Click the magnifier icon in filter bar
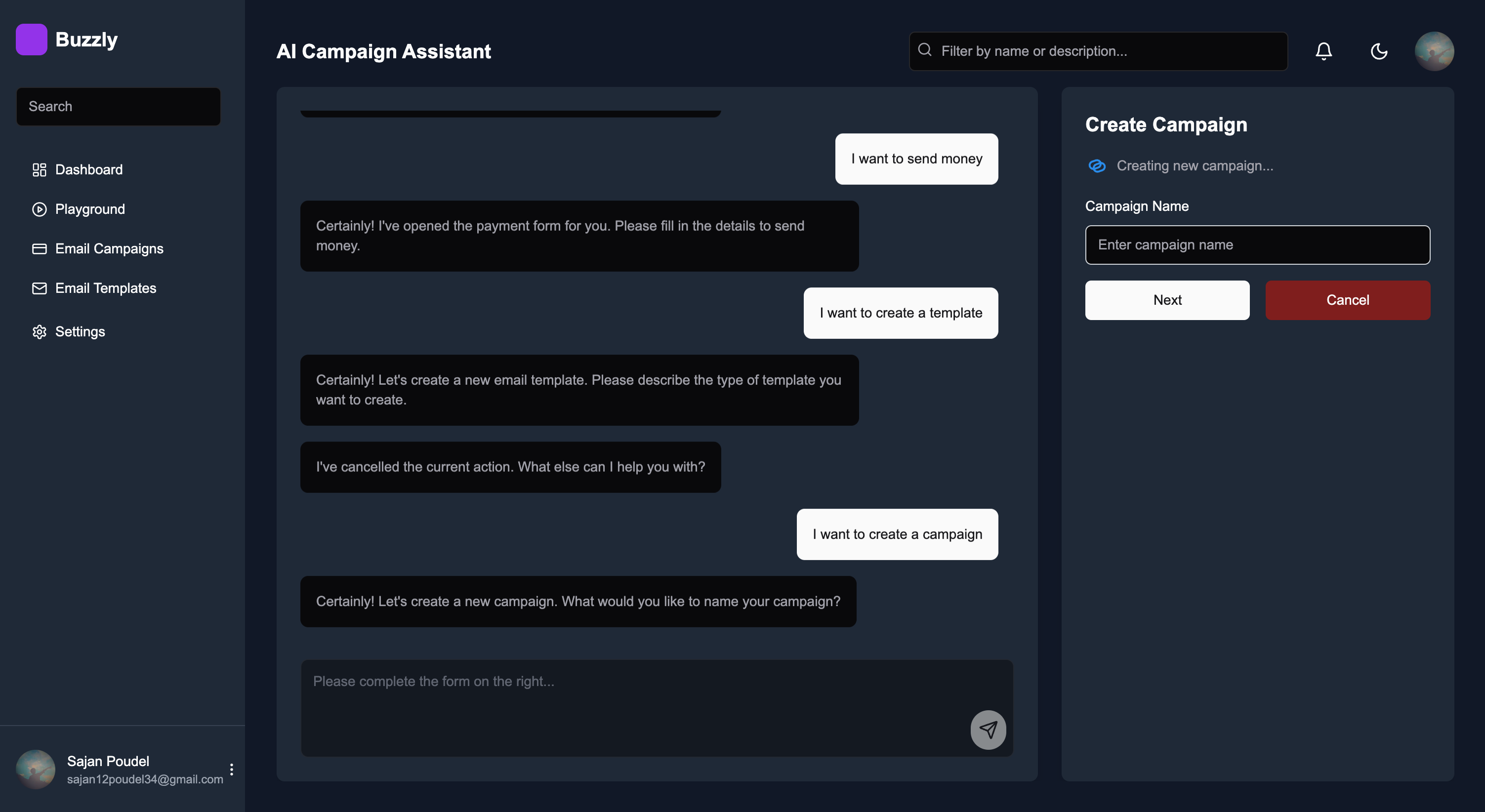Viewport: 1485px width, 812px height. point(925,50)
